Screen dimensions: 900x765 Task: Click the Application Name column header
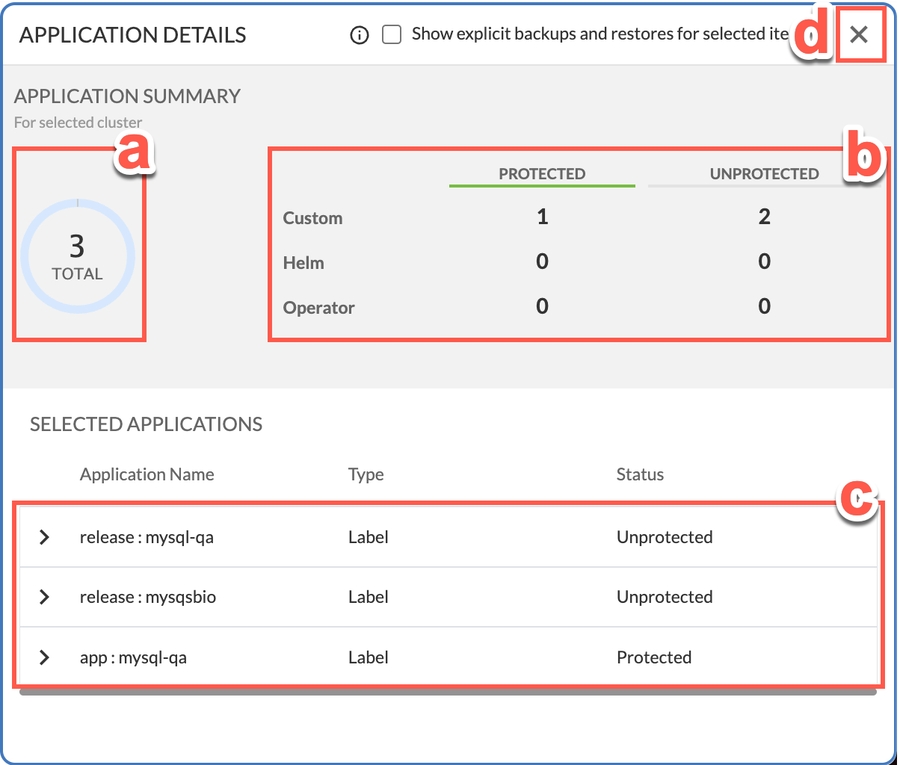click(147, 474)
